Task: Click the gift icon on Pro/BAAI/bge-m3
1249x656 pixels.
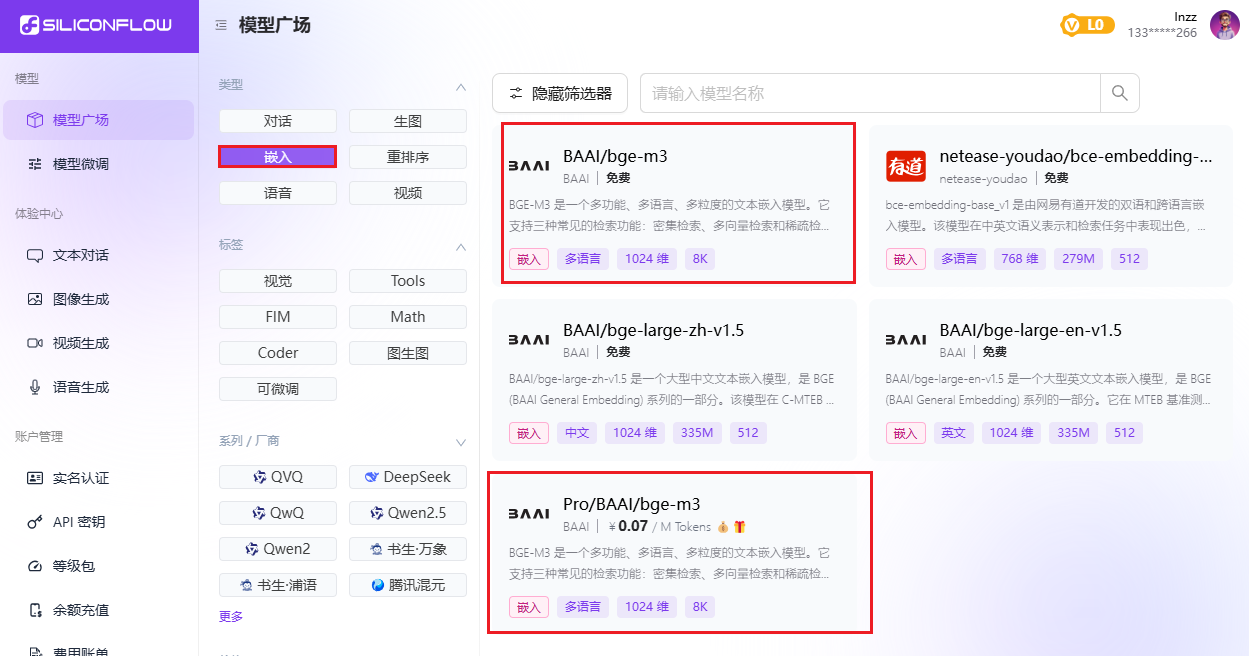Action: [x=739, y=527]
